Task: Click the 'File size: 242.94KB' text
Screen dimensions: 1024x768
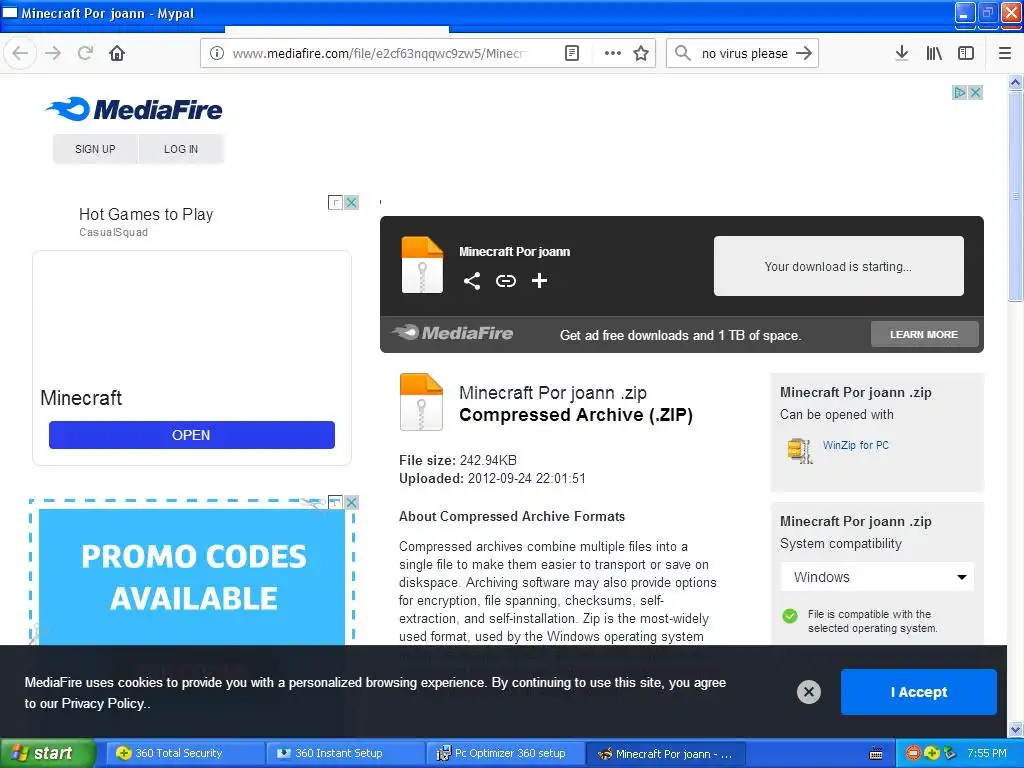Action: [458, 460]
